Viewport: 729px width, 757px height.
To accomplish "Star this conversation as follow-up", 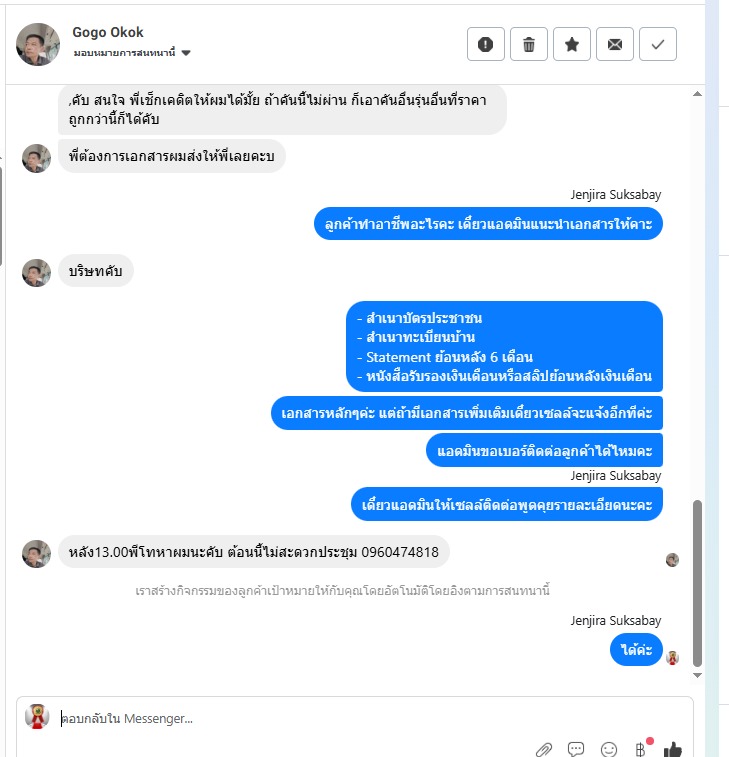I will [x=572, y=44].
